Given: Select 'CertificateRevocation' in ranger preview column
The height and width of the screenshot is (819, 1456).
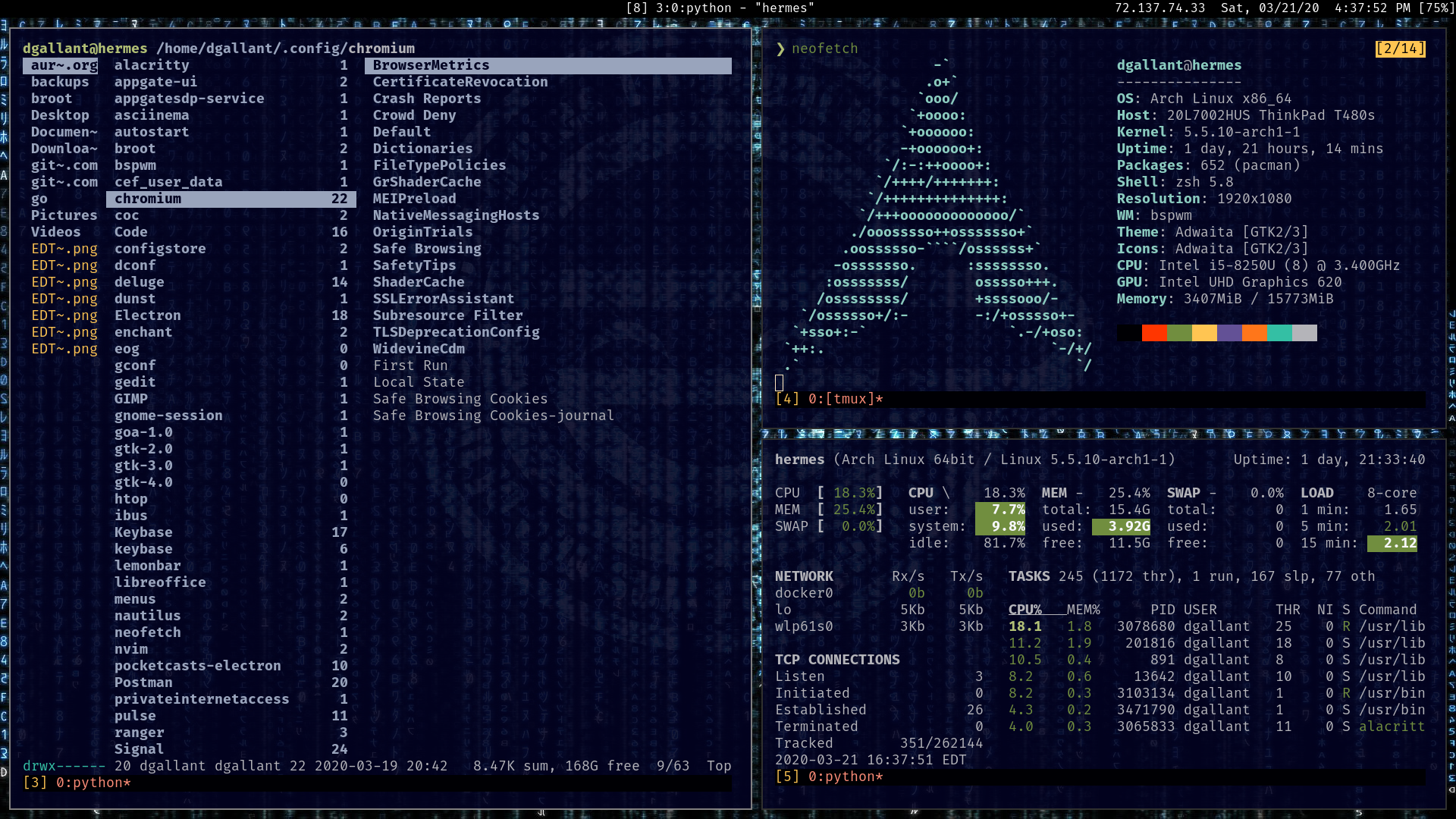Looking at the screenshot, I should (460, 83).
